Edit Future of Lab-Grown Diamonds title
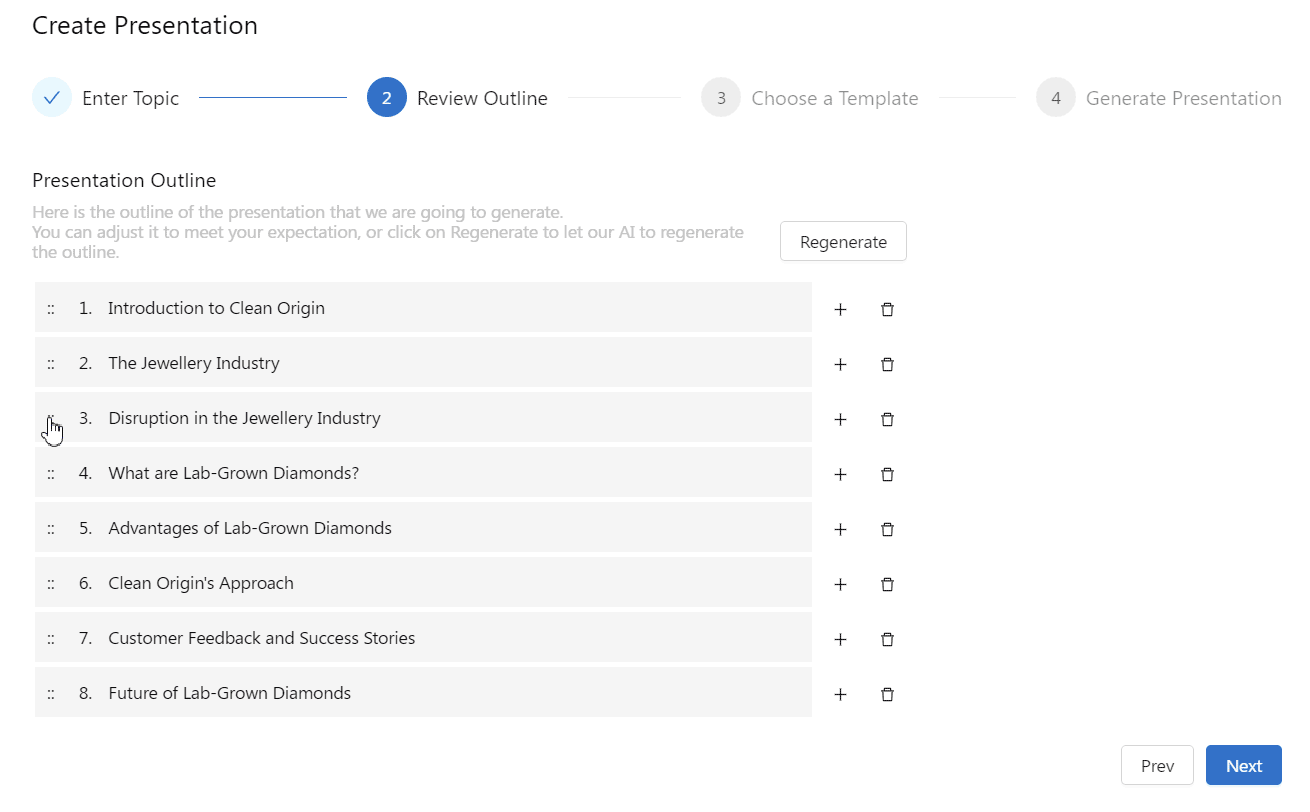Viewport: 1310px width, 812px height. pos(230,693)
